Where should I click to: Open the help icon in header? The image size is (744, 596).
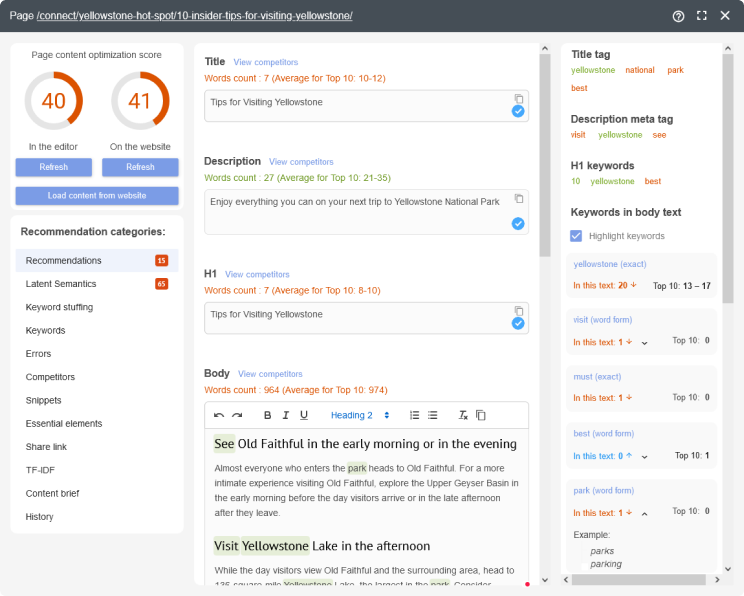678,16
